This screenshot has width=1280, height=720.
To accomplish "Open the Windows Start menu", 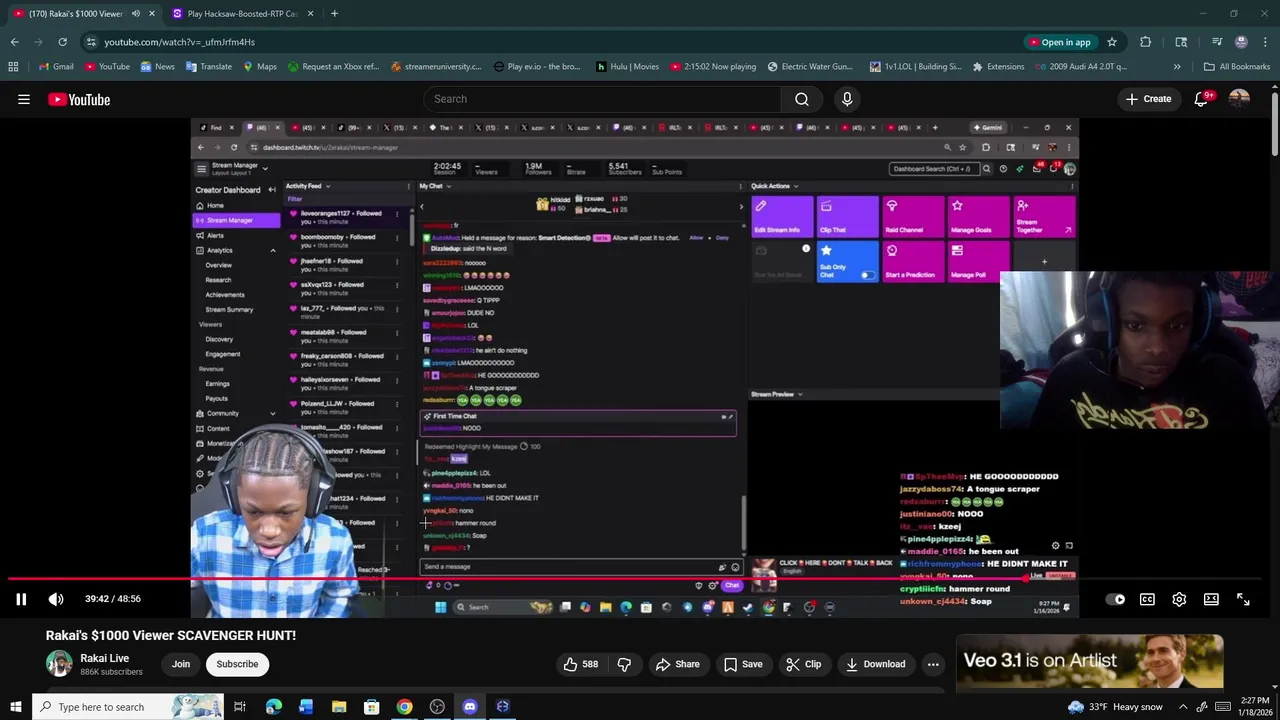I will tap(15, 707).
